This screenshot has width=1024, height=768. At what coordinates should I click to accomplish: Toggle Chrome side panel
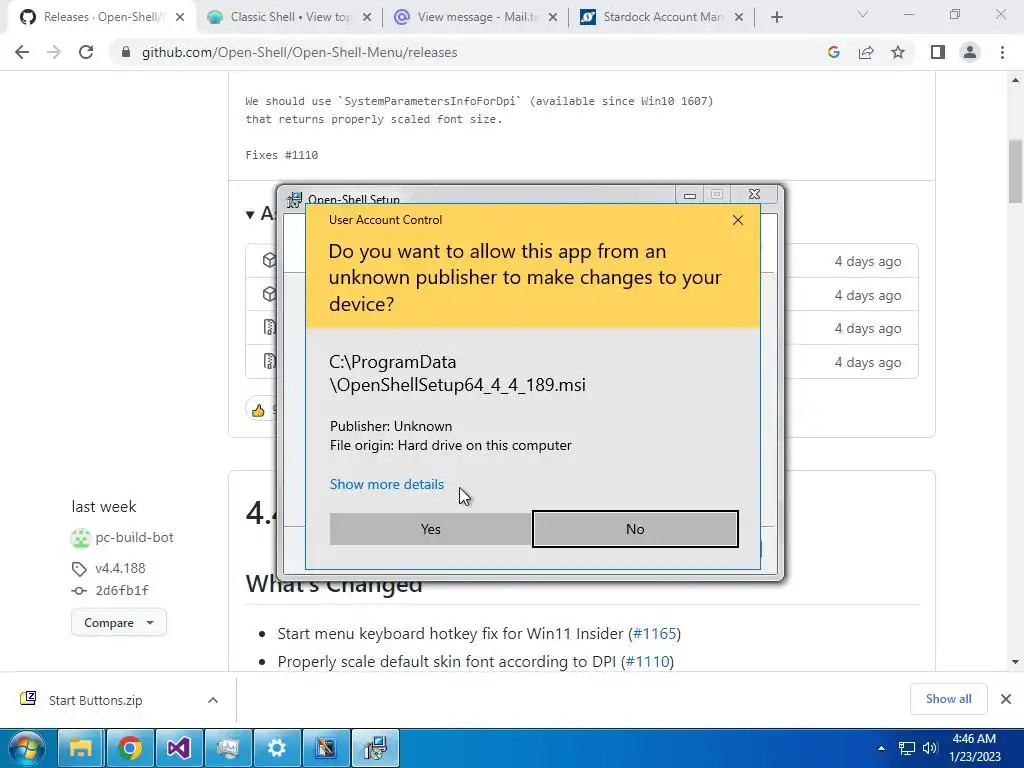point(938,52)
